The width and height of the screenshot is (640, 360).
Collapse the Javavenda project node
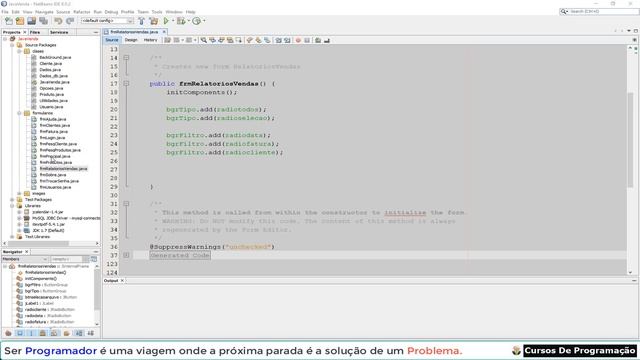[5, 39]
